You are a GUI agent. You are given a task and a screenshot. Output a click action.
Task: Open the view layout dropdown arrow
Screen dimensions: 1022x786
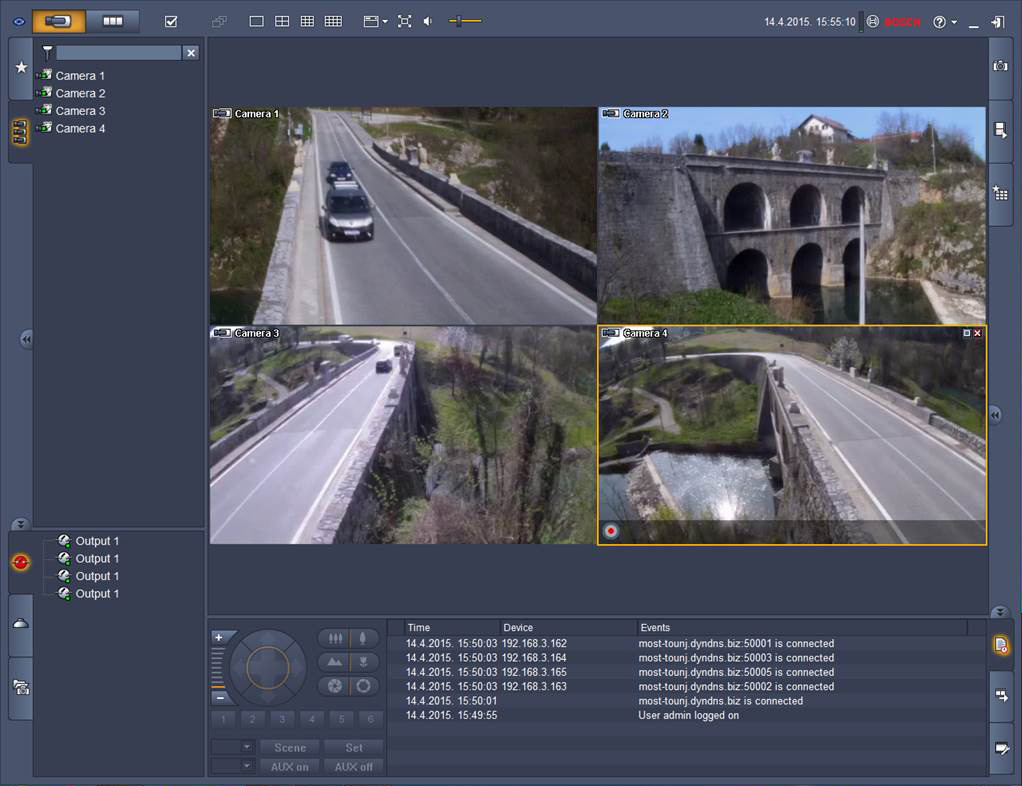pyautogui.click(x=384, y=22)
